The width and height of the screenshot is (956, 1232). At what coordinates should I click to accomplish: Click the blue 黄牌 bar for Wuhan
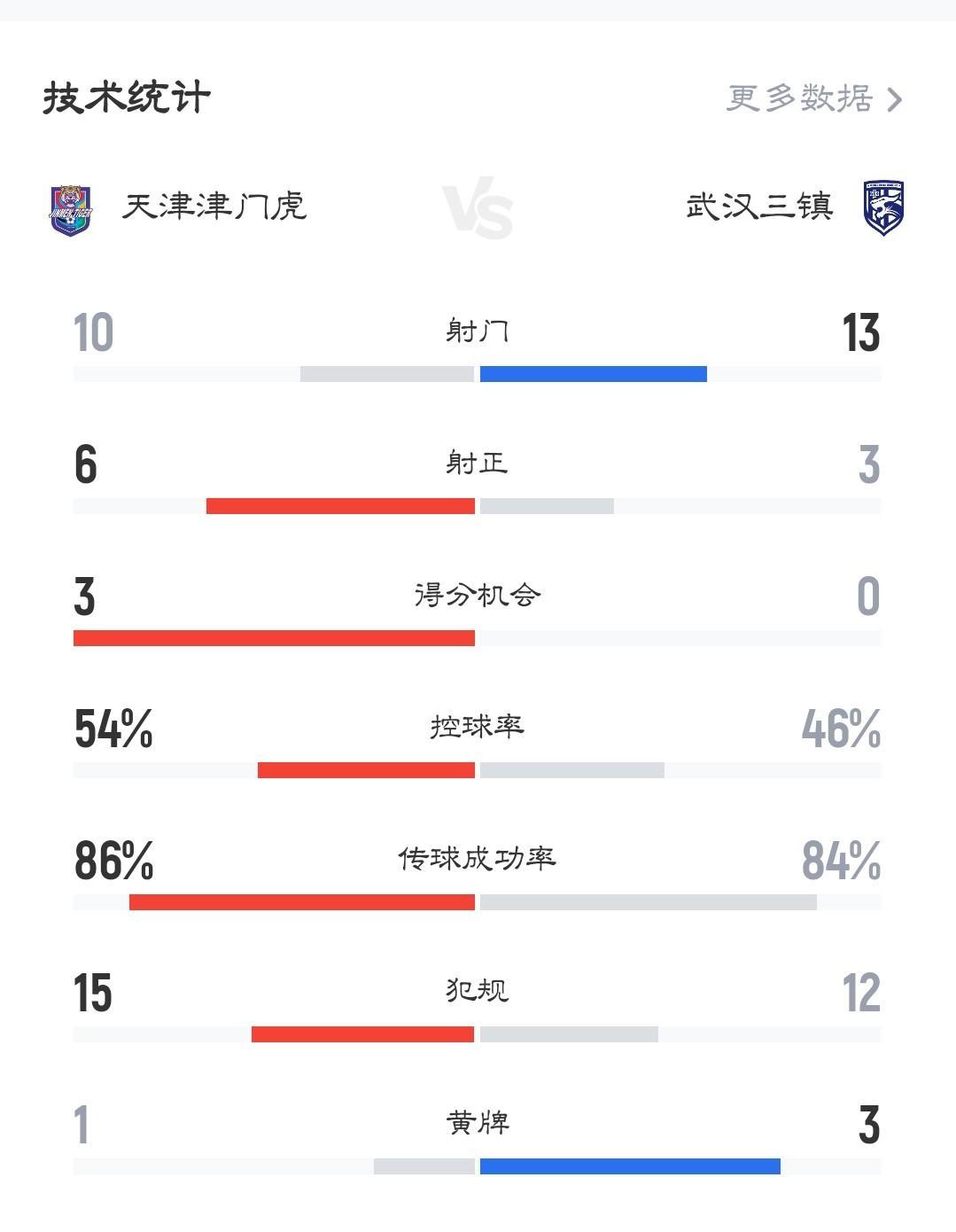click(x=630, y=1166)
